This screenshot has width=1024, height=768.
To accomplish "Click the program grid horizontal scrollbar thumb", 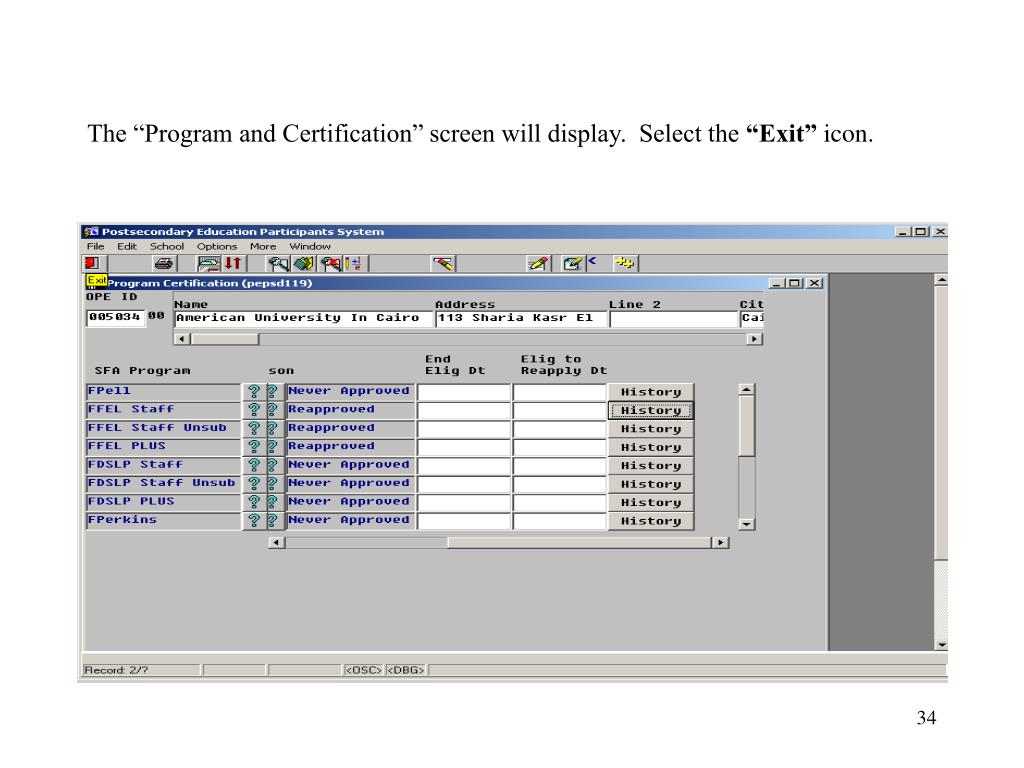I will click(x=579, y=543).
